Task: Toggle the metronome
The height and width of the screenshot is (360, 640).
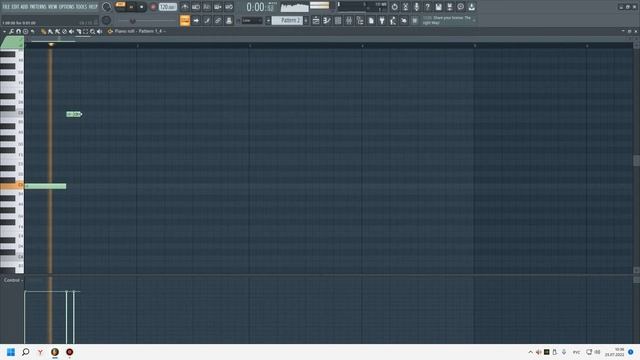Action: (185, 7)
